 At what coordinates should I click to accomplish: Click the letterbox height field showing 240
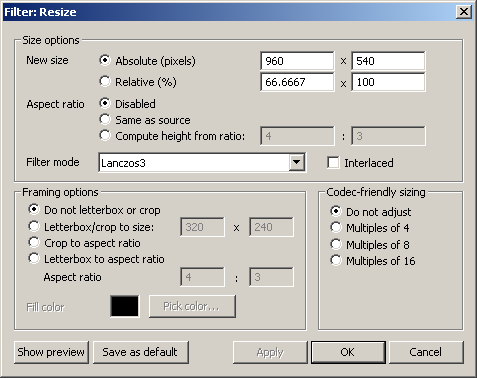[271, 227]
